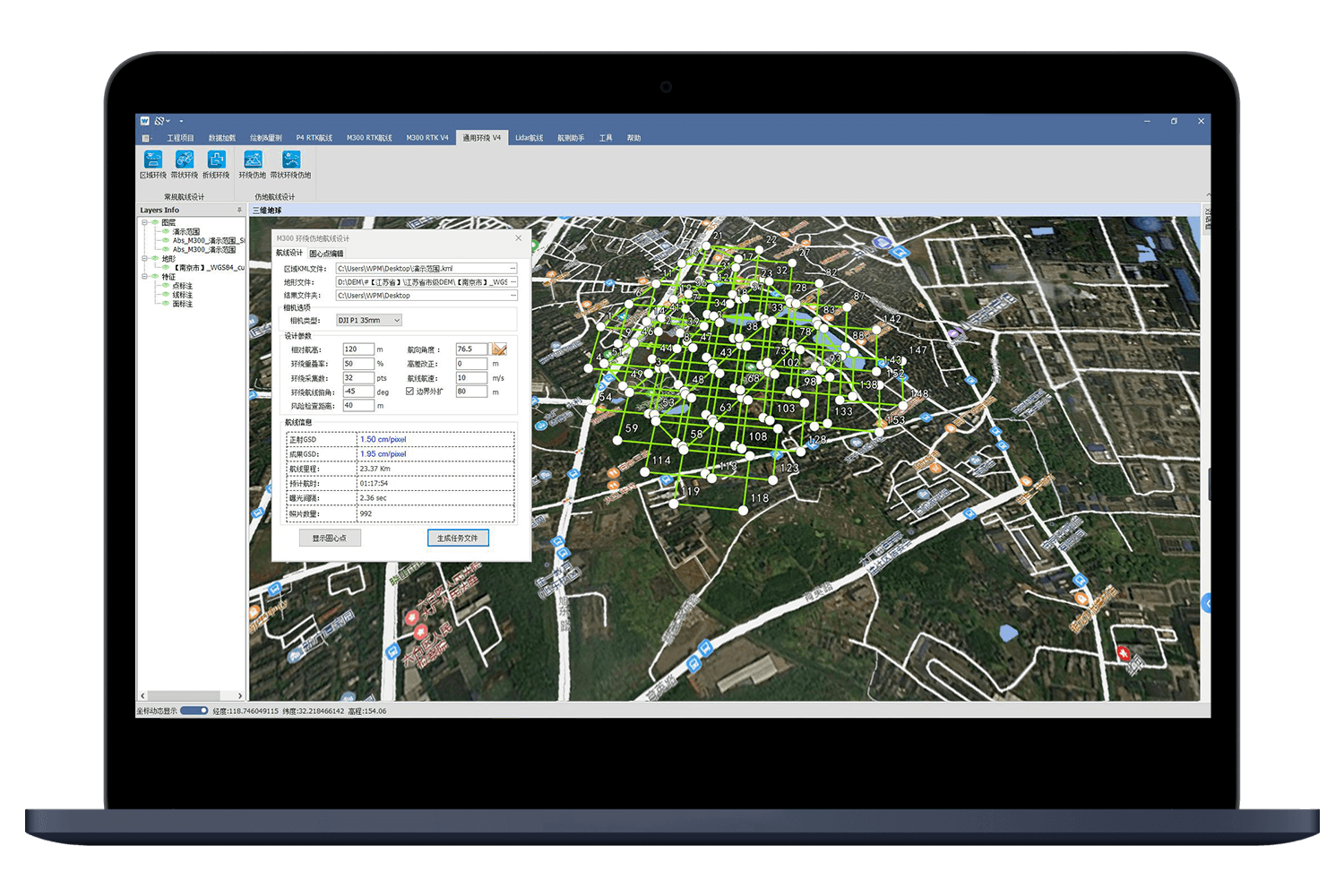Toggle visibility of 点标注 layer
Screen dimensions: 1344x896
[x=166, y=286]
